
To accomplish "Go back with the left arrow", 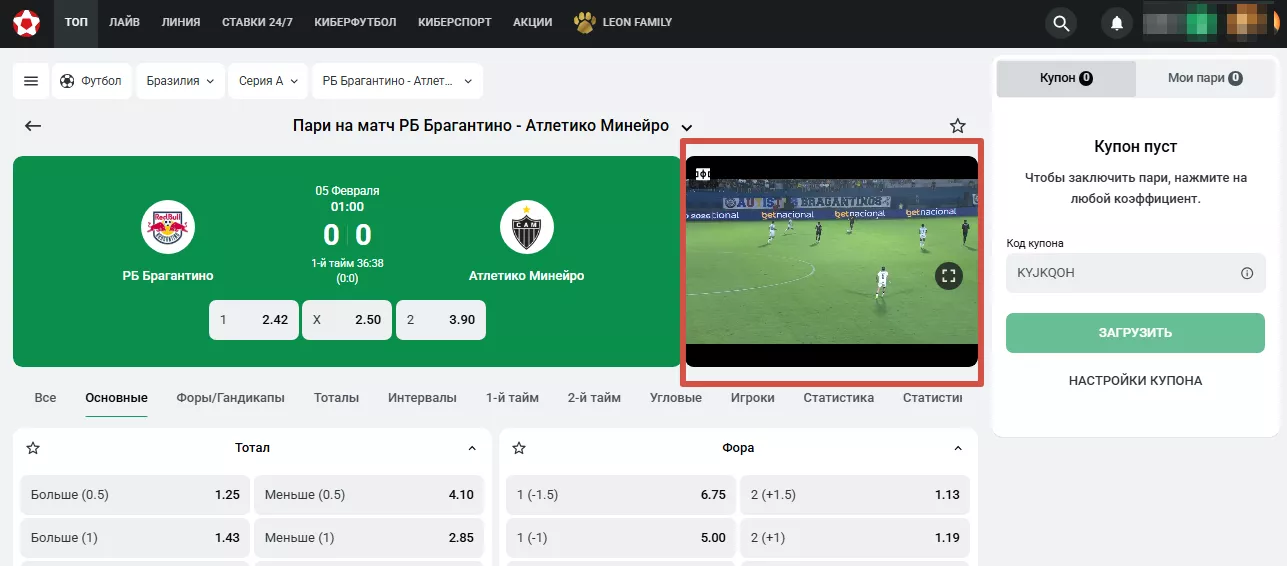I will (33, 126).
